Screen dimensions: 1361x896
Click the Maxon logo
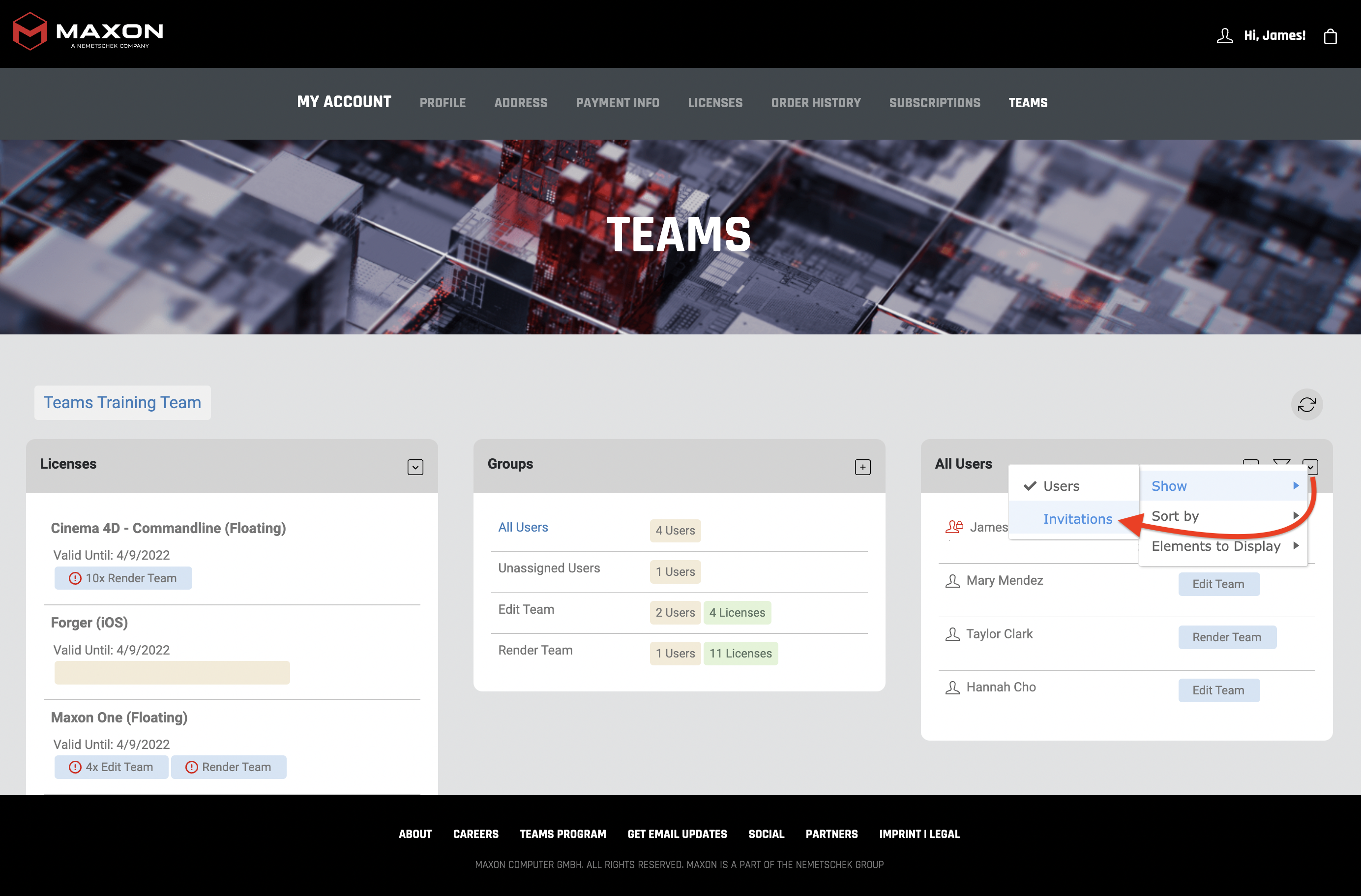point(88,31)
